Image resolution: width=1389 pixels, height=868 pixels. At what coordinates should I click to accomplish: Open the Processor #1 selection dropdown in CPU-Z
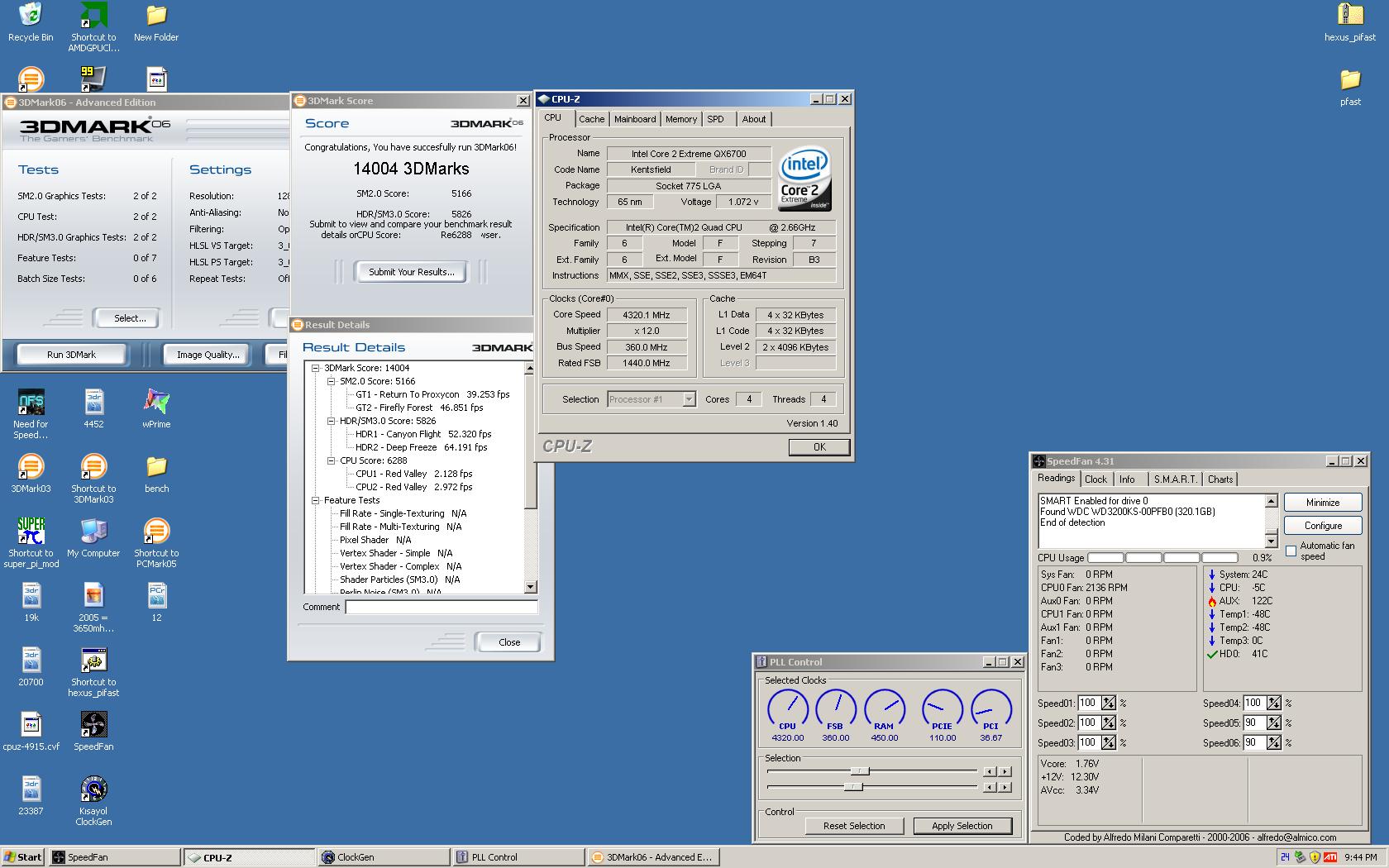[x=689, y=399]
